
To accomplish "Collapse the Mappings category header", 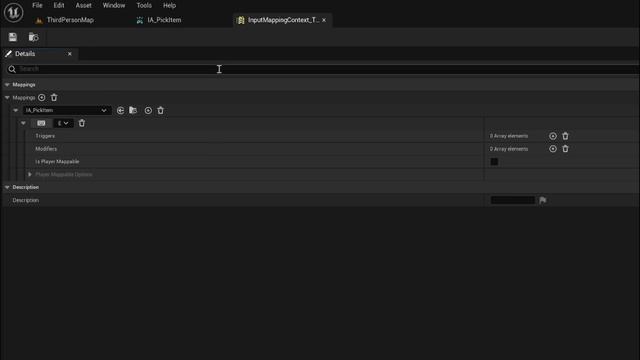I will 7,84.
